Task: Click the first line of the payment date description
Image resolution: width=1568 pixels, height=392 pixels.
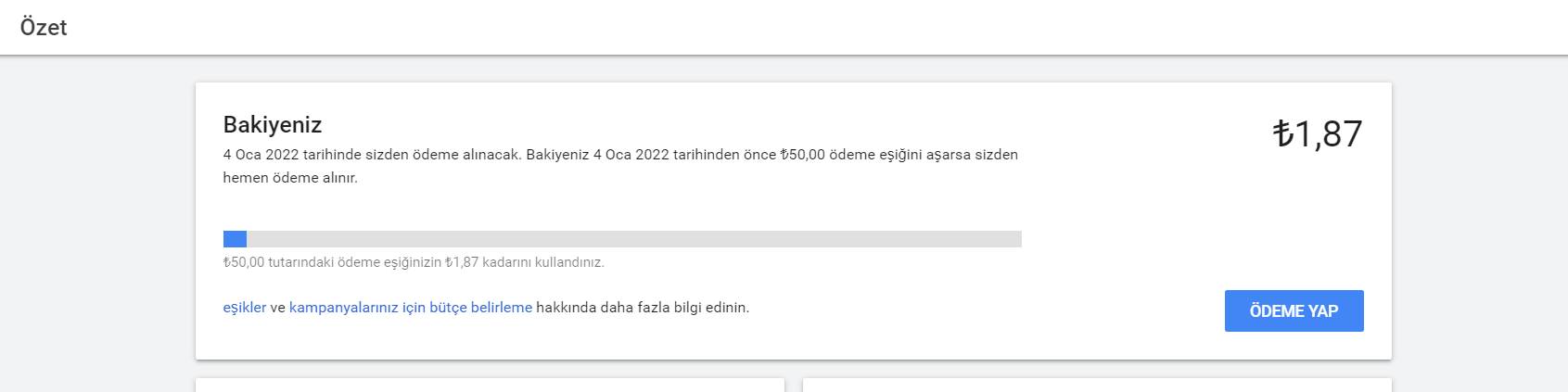Action: (x=620, y=155)
